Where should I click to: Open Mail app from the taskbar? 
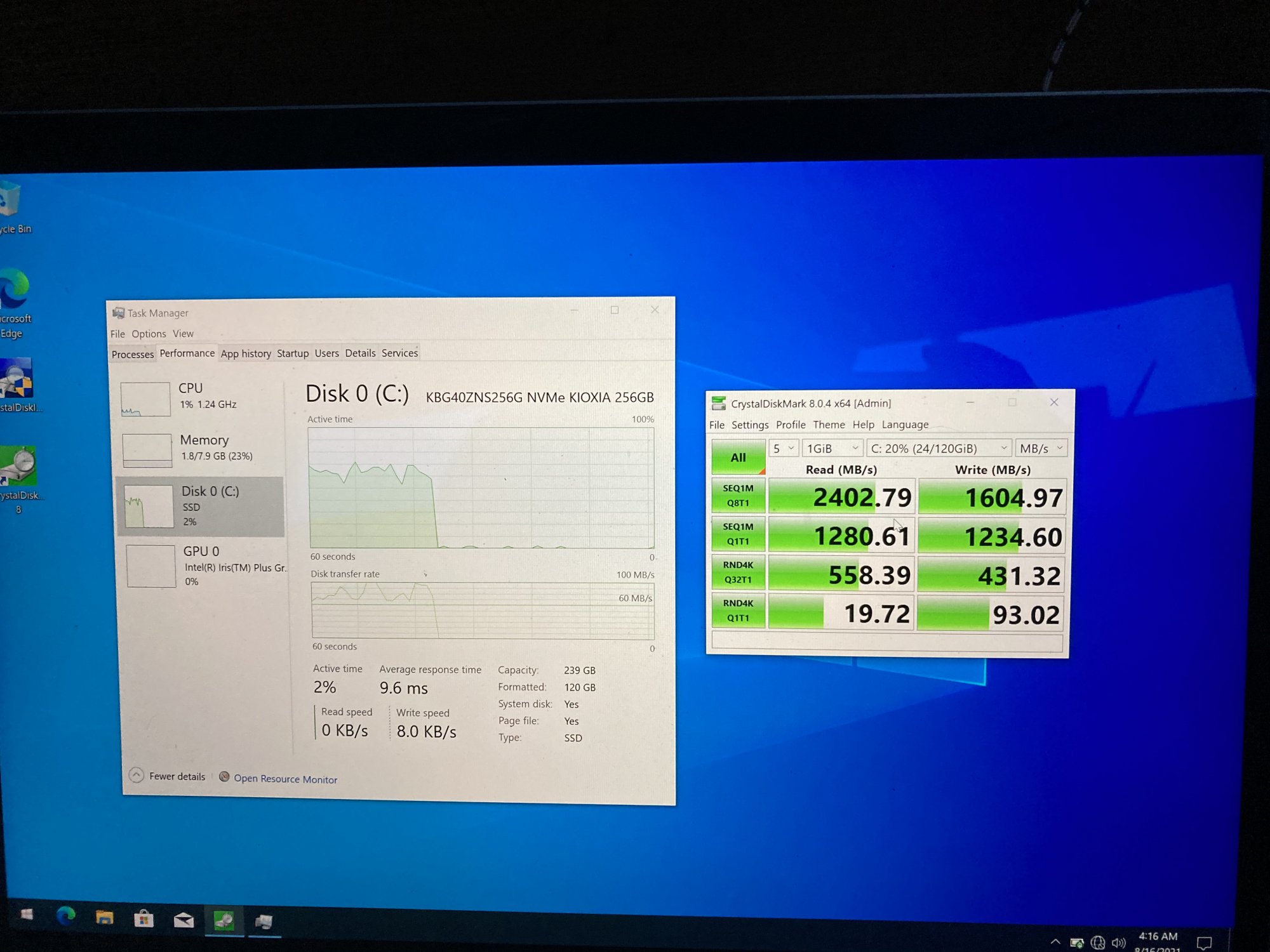tap(184, 920)
